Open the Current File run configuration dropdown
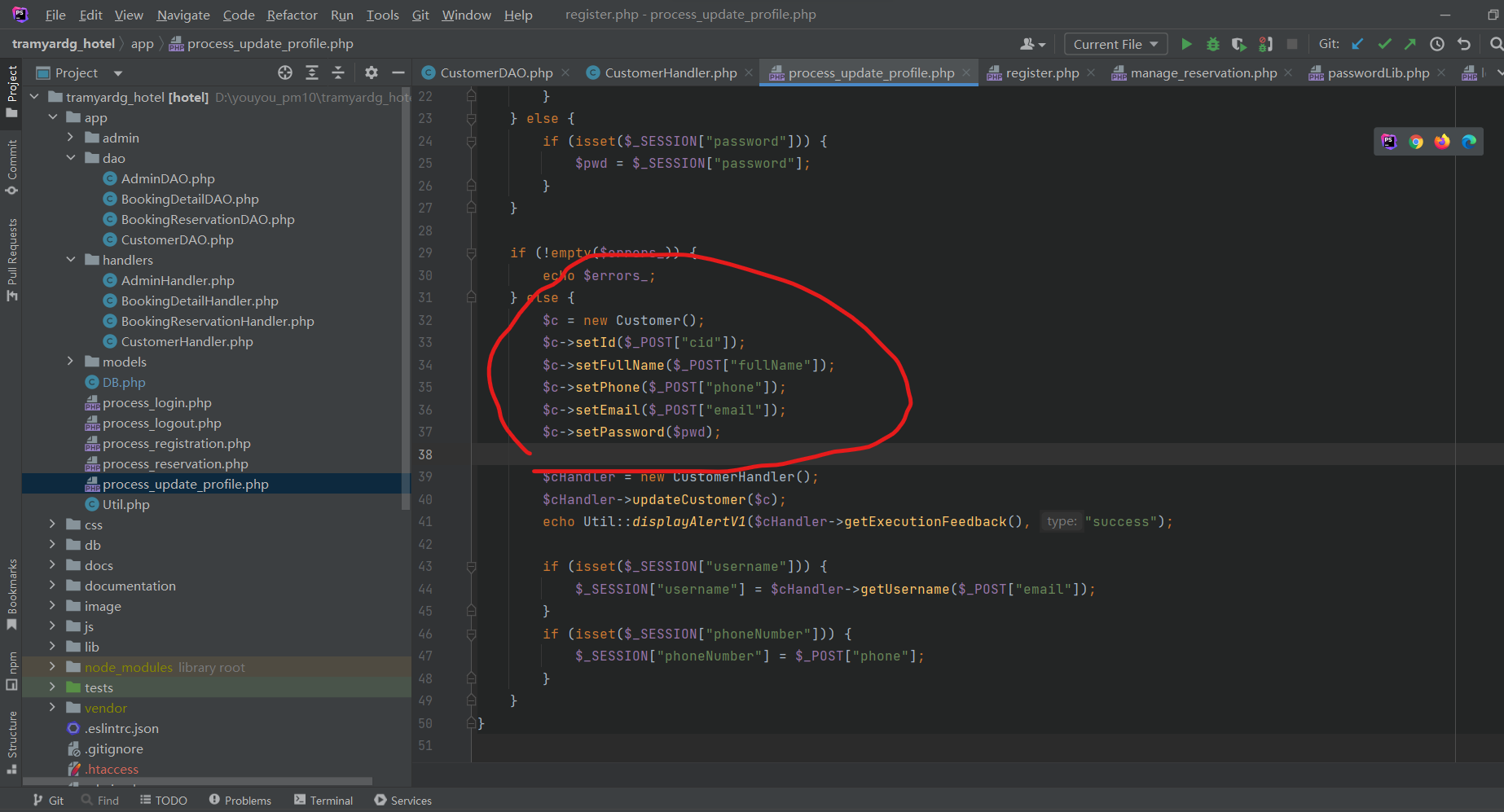This screenshot has height=812, width=1504. coord(1115,44)
